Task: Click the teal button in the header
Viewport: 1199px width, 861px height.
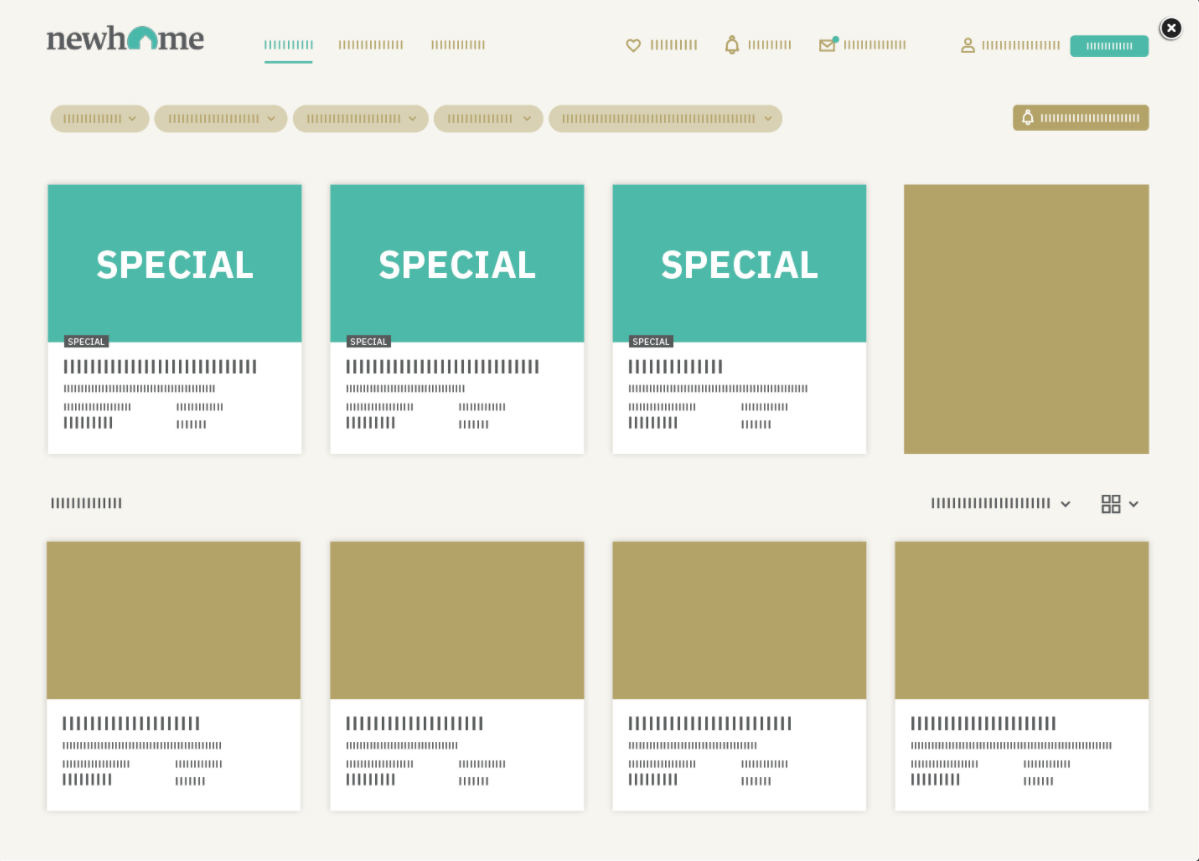Action: click(x=1109, y=46)
